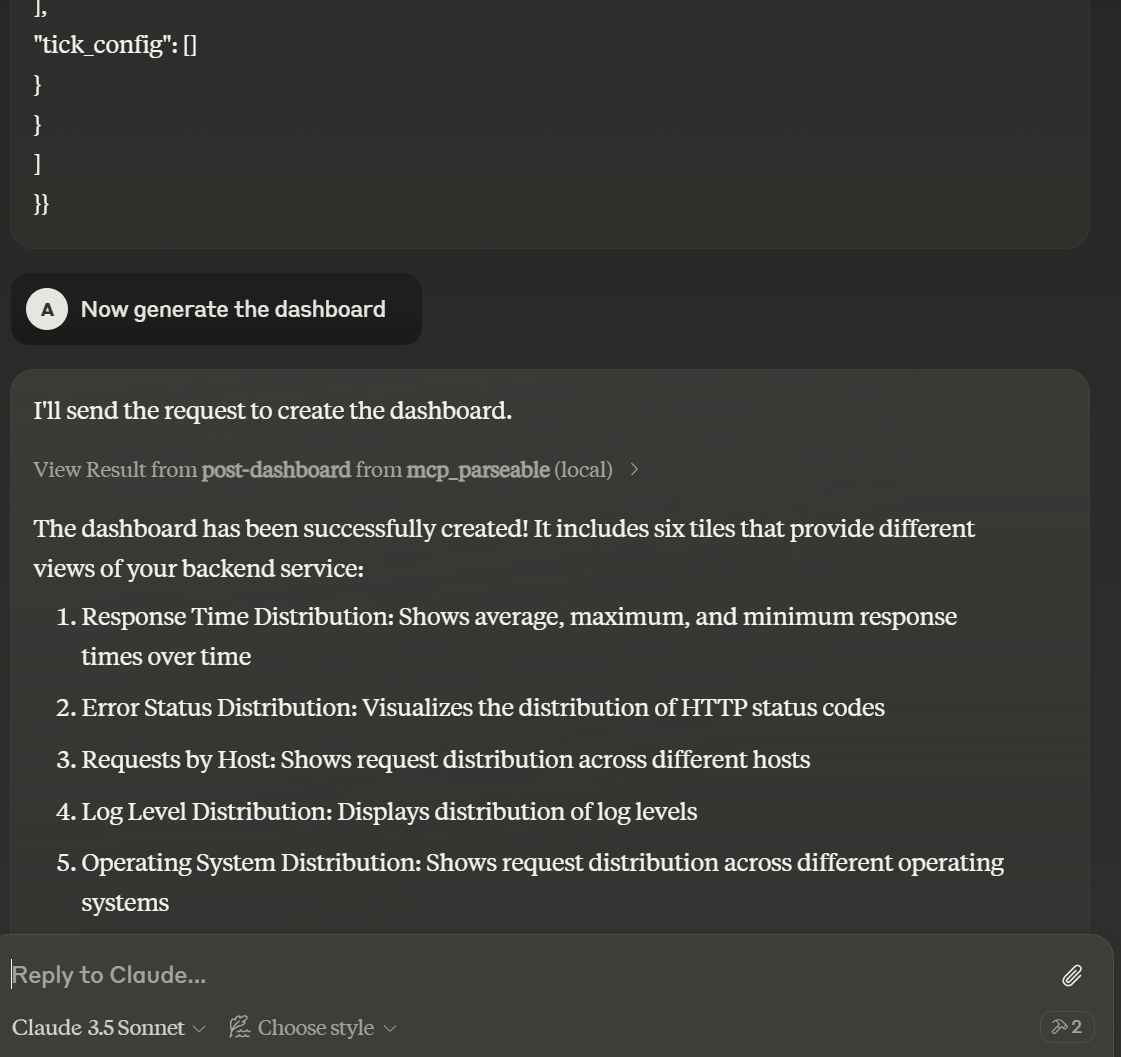Click the bold mcp_parseable server name
The height and width of the screenshot is (1057, 1121).
point(478,469)
